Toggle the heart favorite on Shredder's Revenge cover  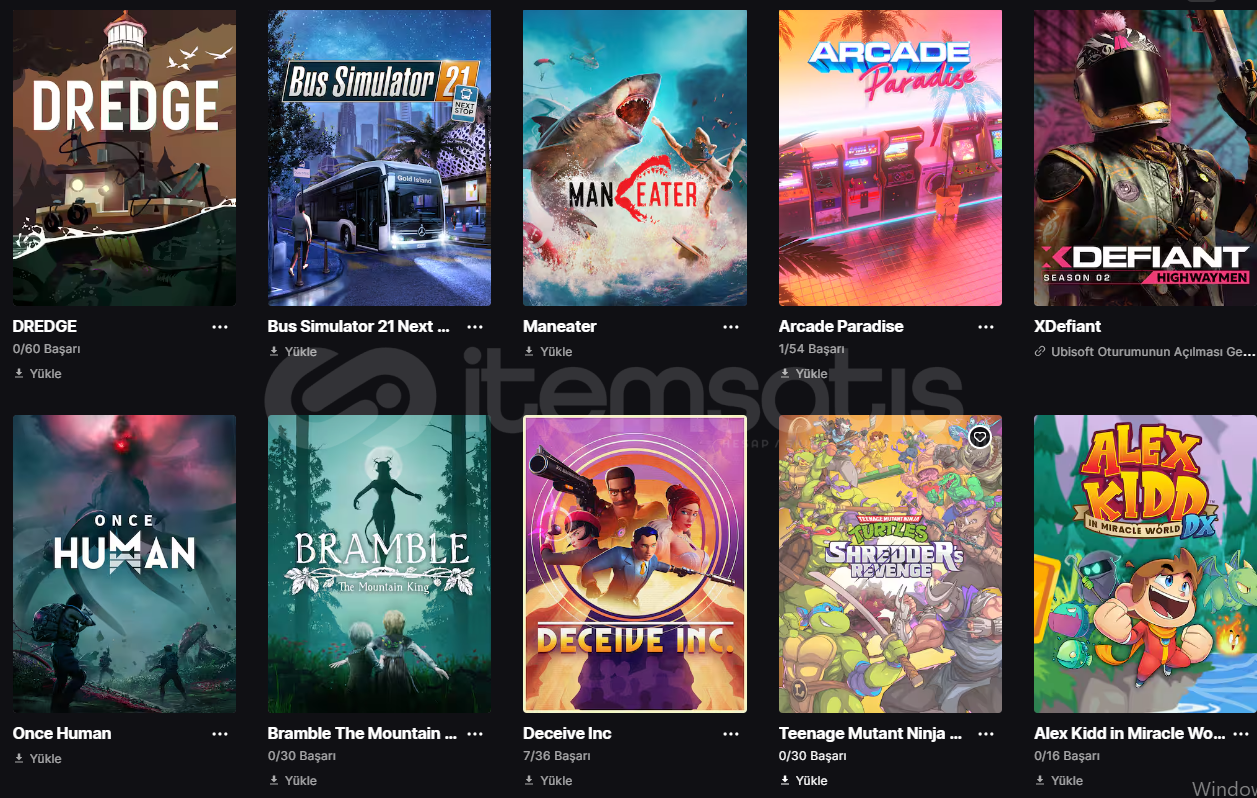pyautogui.click(x=980, y=437)
